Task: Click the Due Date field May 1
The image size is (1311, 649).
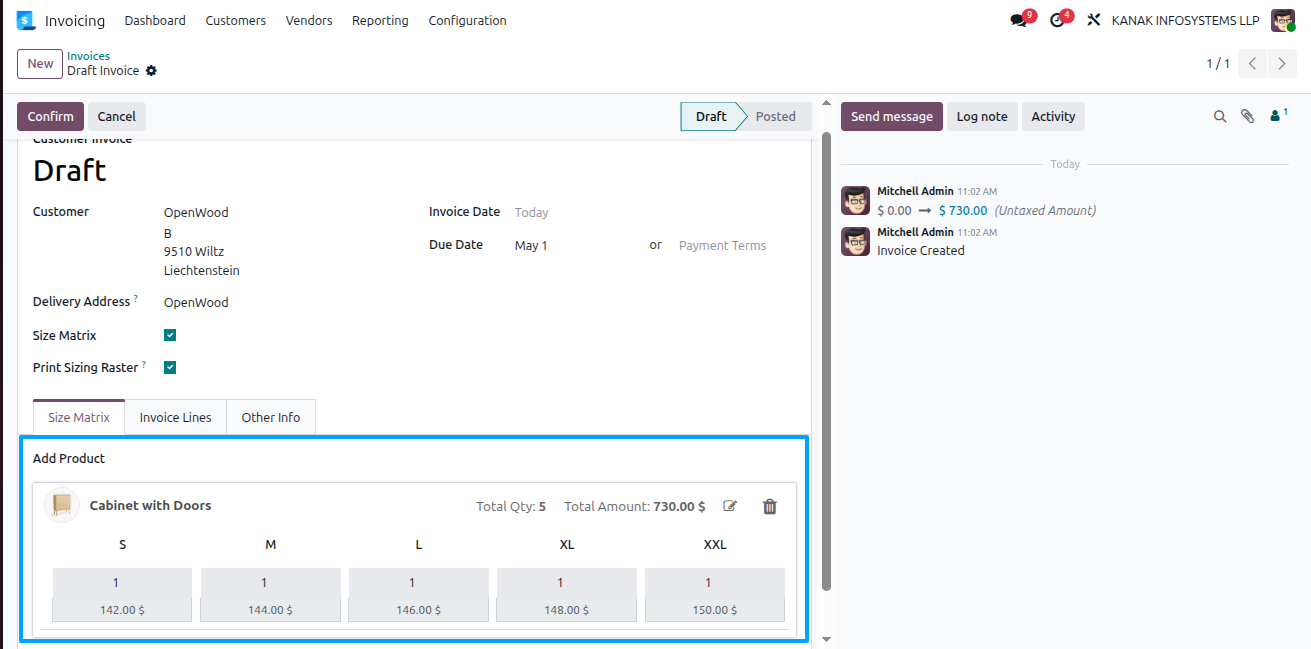Action: click(531, 245)
